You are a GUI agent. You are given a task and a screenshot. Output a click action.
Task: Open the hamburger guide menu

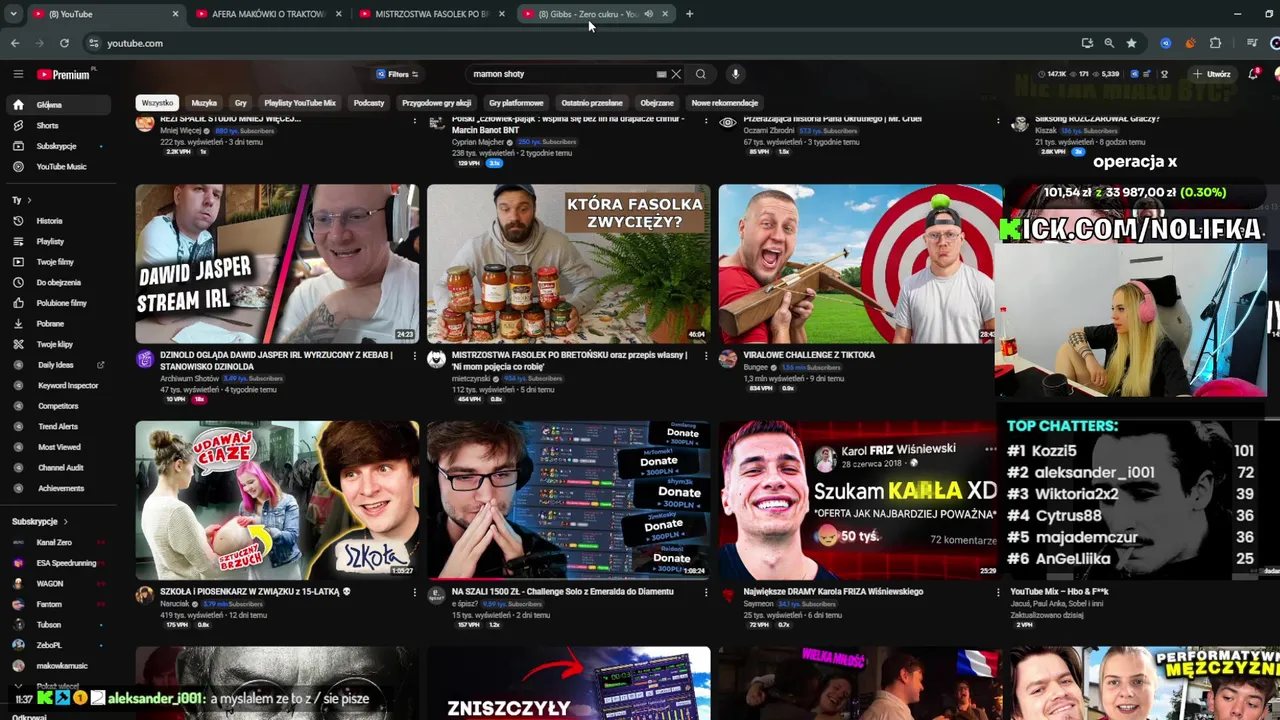pos(18,74)
